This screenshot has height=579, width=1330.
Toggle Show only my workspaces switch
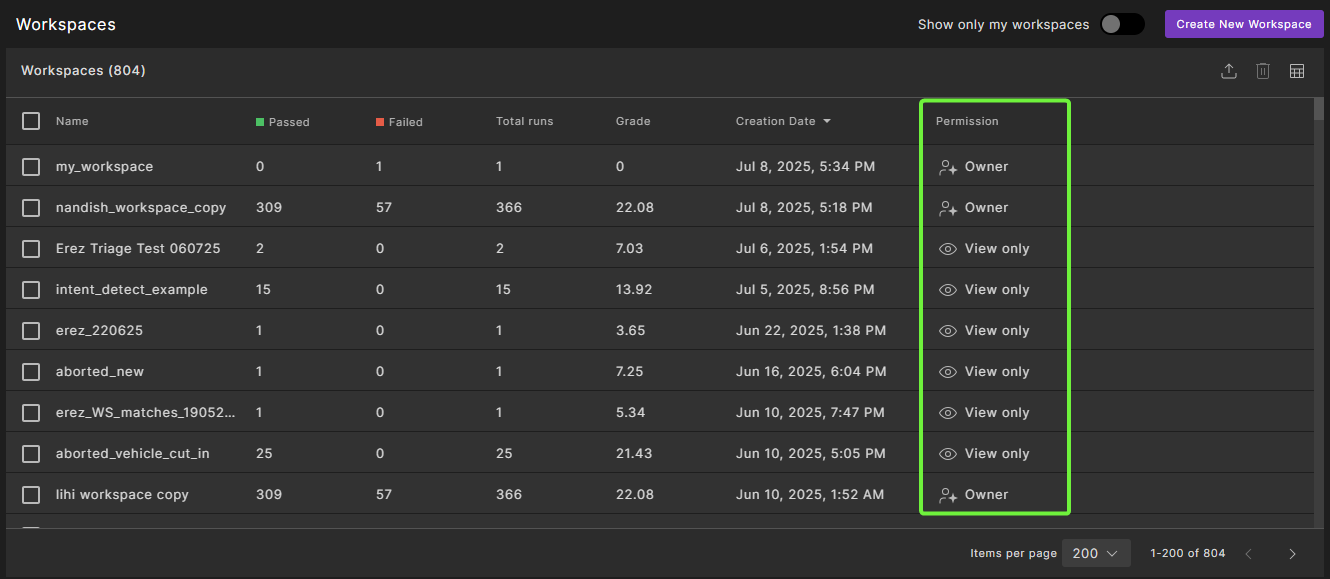tap(1121, 24)
